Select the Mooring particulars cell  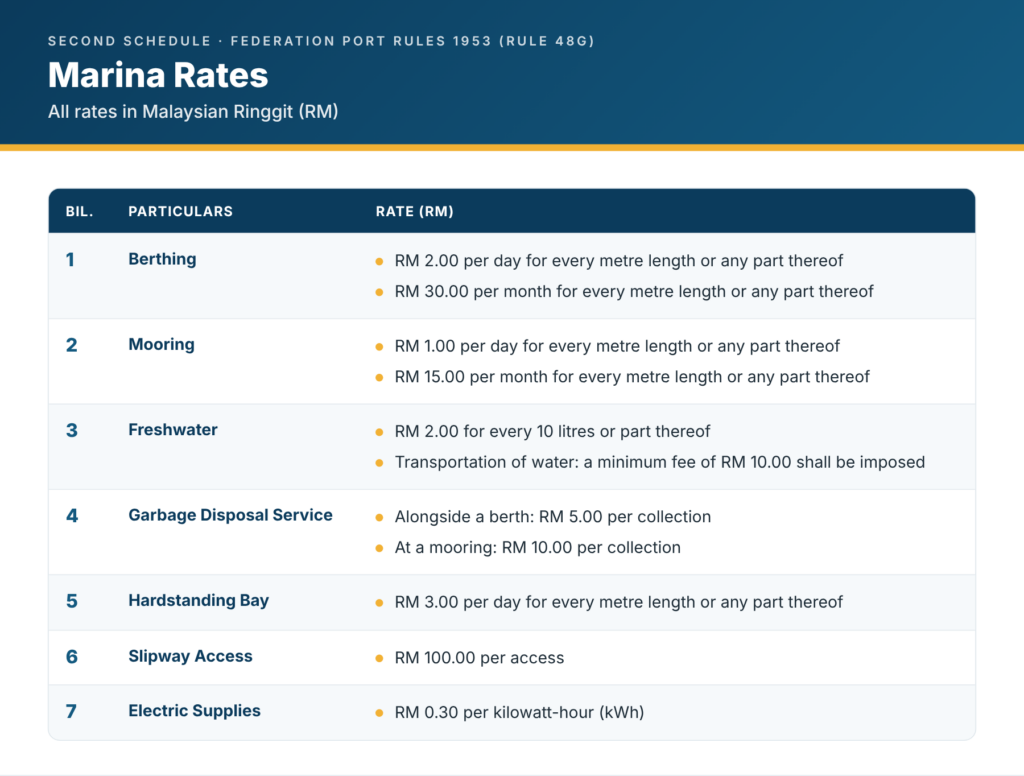(x=161, y=344)
